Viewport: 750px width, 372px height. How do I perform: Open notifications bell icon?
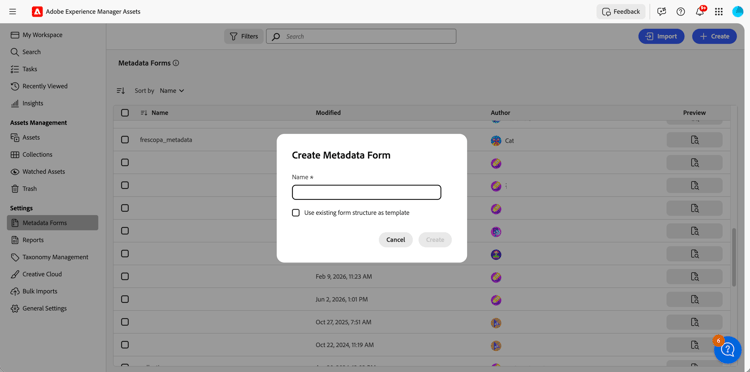[x=700, y=11]
